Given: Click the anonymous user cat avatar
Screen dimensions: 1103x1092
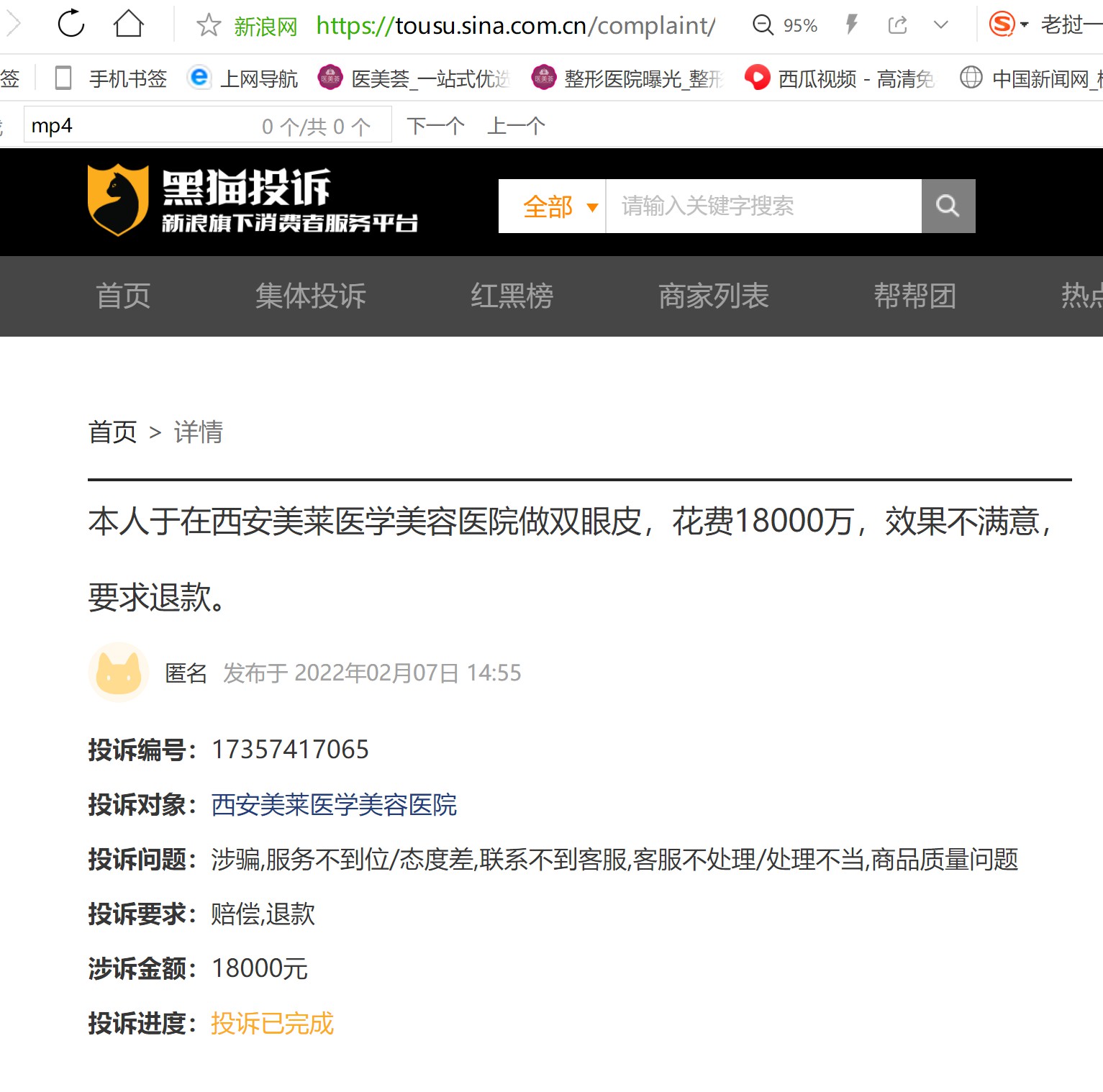Looking at the screenshot, I should (x=119, y=673).
